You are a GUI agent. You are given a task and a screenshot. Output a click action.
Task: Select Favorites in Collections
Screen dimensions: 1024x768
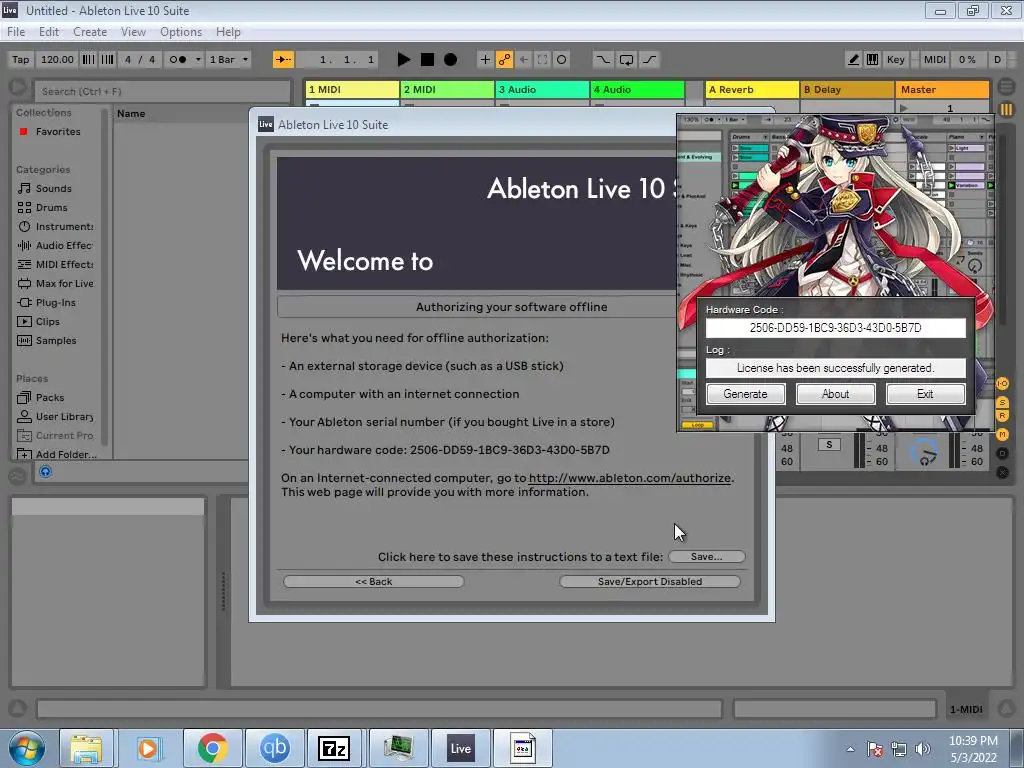pos(58,131)
